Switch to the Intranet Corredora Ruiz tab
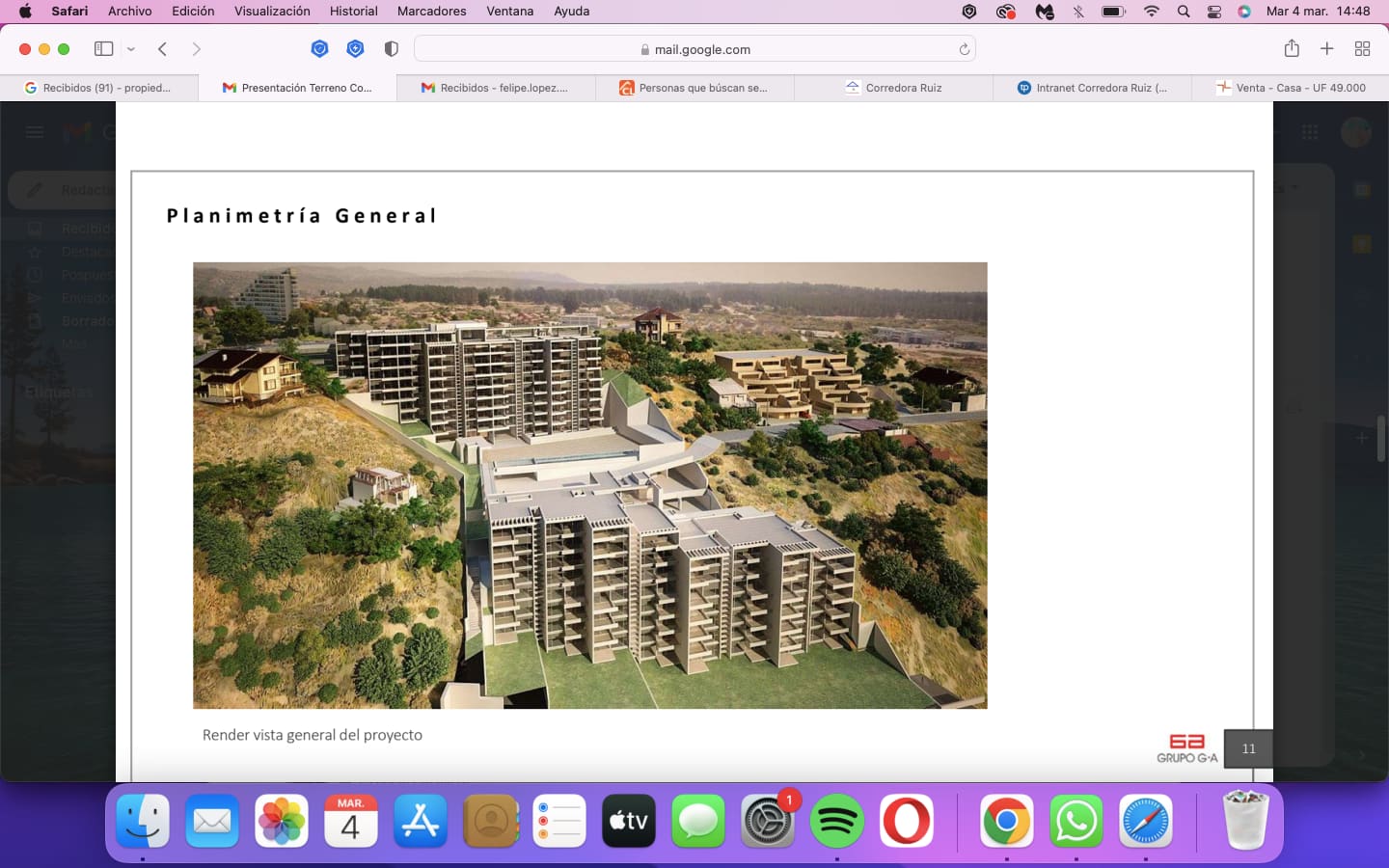1389x868 pixels. coord(1092,88)
